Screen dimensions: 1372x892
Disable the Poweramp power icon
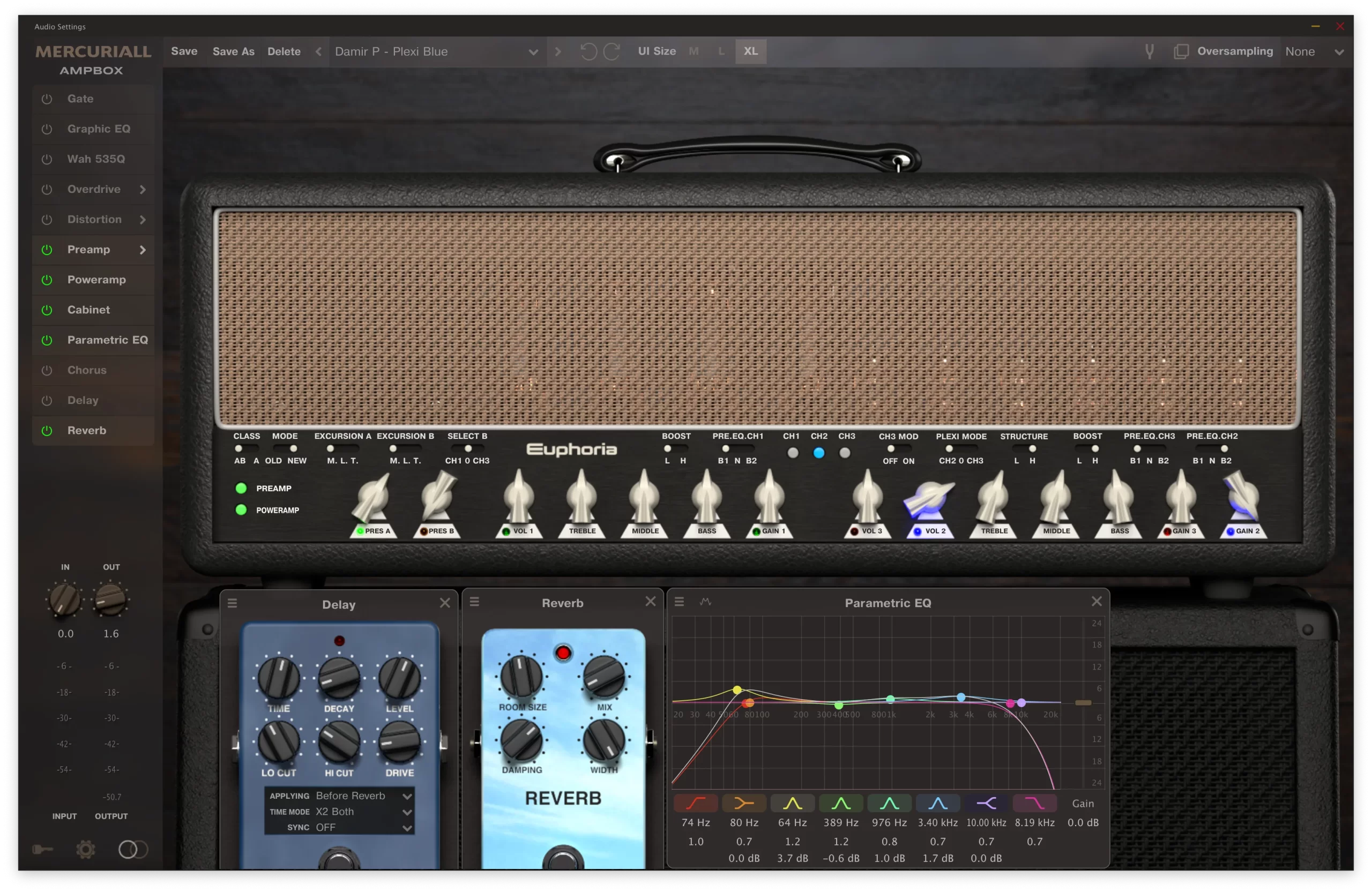(47, 280)
